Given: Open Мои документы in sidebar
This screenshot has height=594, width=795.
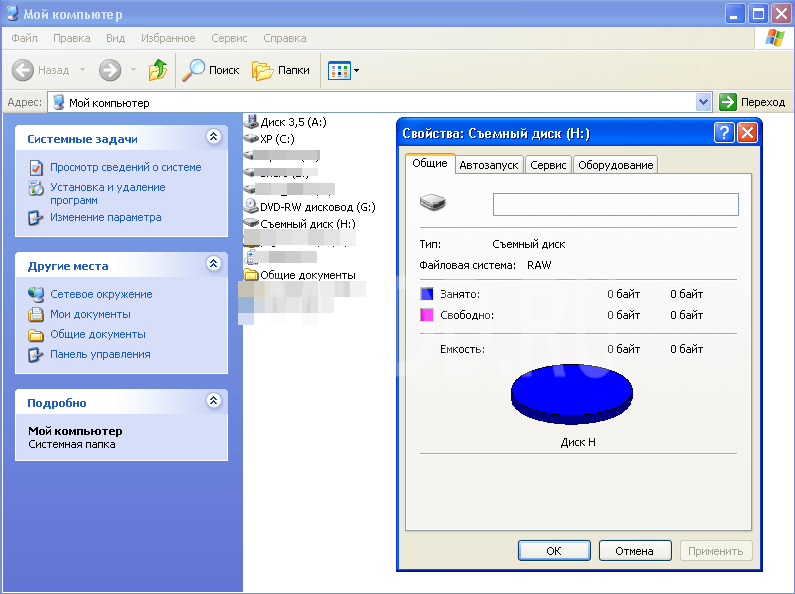Looking at the screenshot, I should (x=90, y=314).
